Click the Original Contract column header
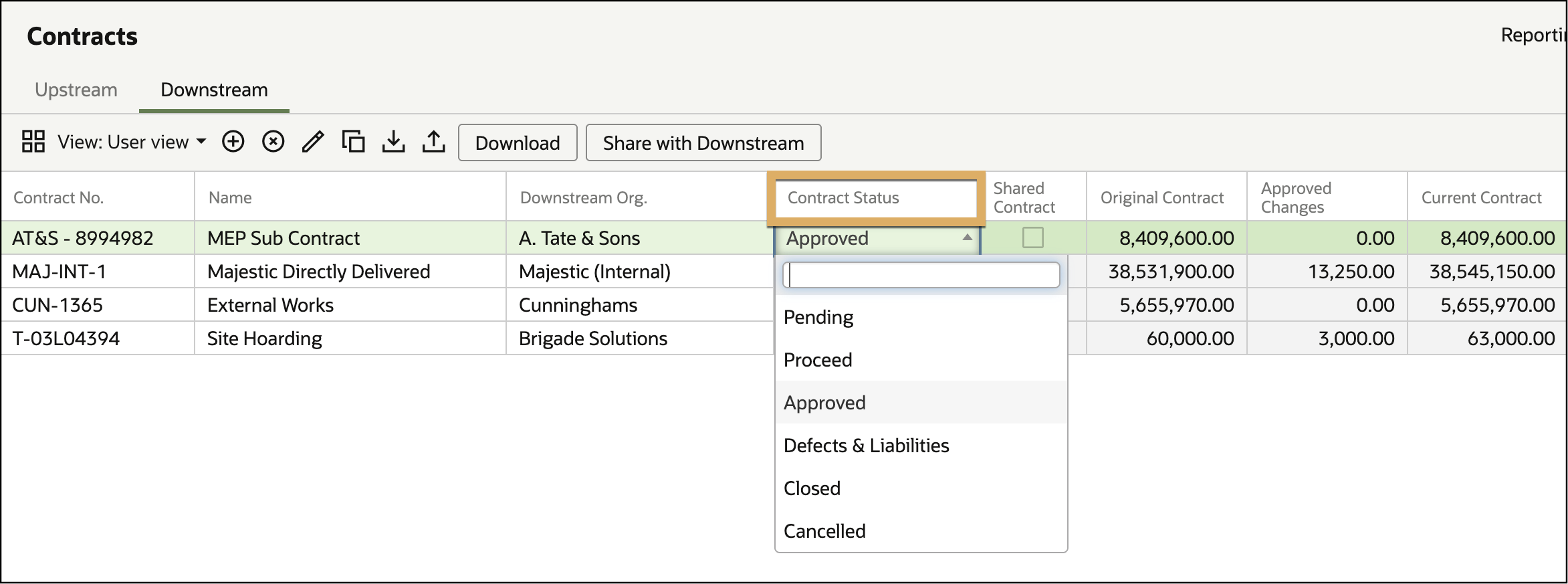This screenshot has width=1568, height=584. 1167,197
